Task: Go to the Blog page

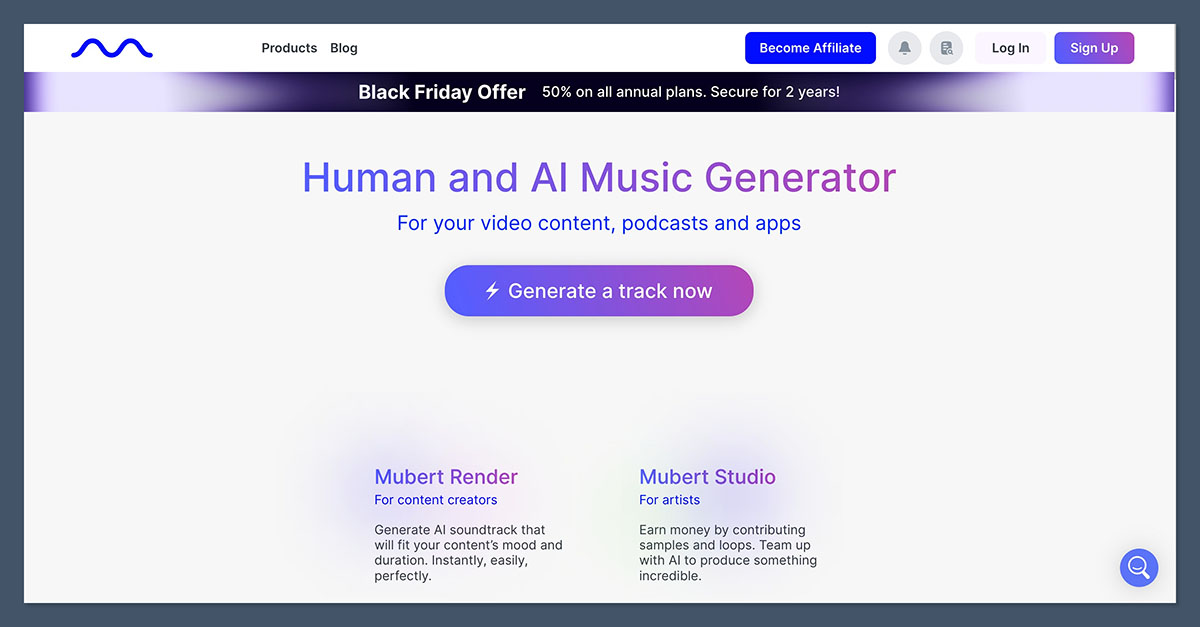Action: coord(344,48)
